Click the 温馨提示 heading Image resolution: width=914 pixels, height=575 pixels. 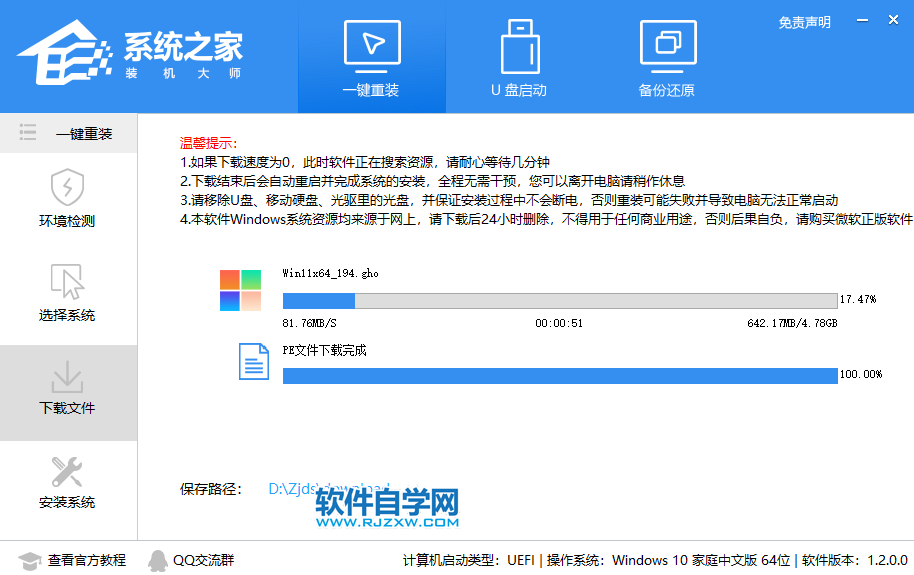(209, 143)
